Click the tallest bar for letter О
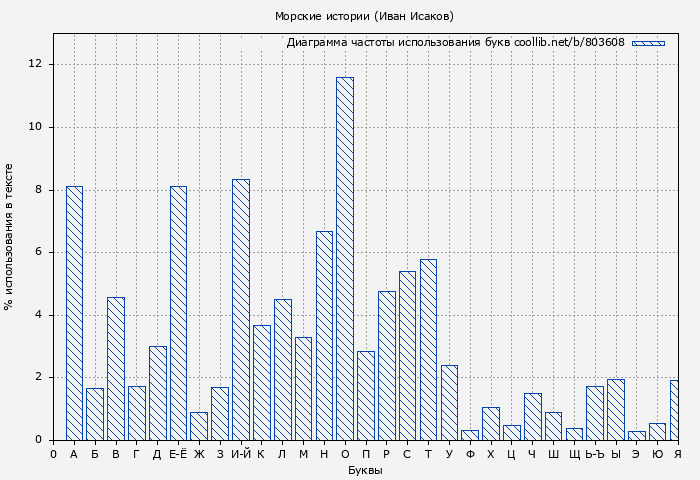Screen dimensions: 700x480 tap(345, 258)
